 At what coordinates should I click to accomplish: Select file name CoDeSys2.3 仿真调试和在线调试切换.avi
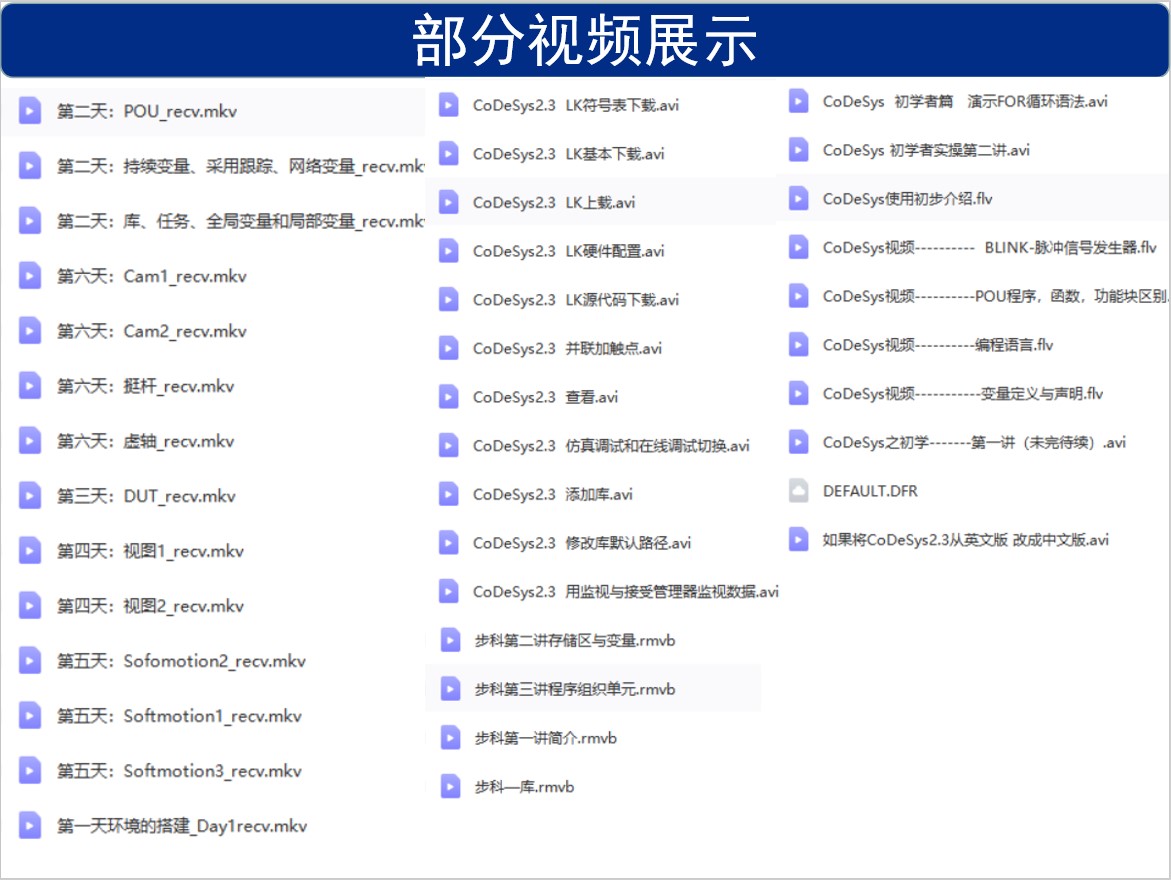pyautogui.click(x=611, y=446)
